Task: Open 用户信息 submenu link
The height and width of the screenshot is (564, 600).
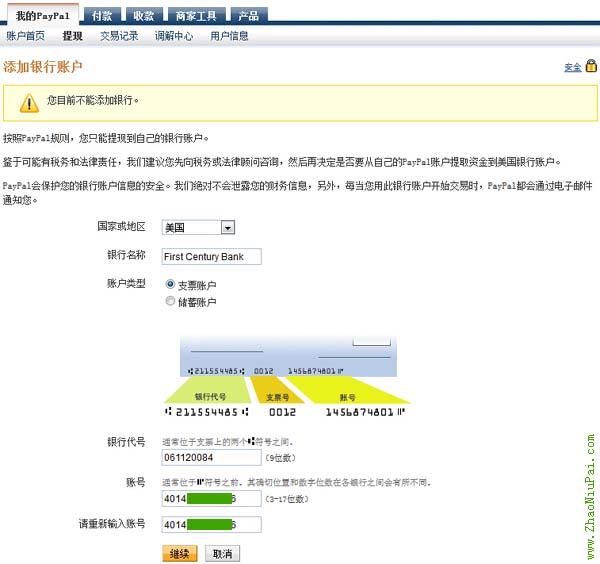Action: click(229, 36)
